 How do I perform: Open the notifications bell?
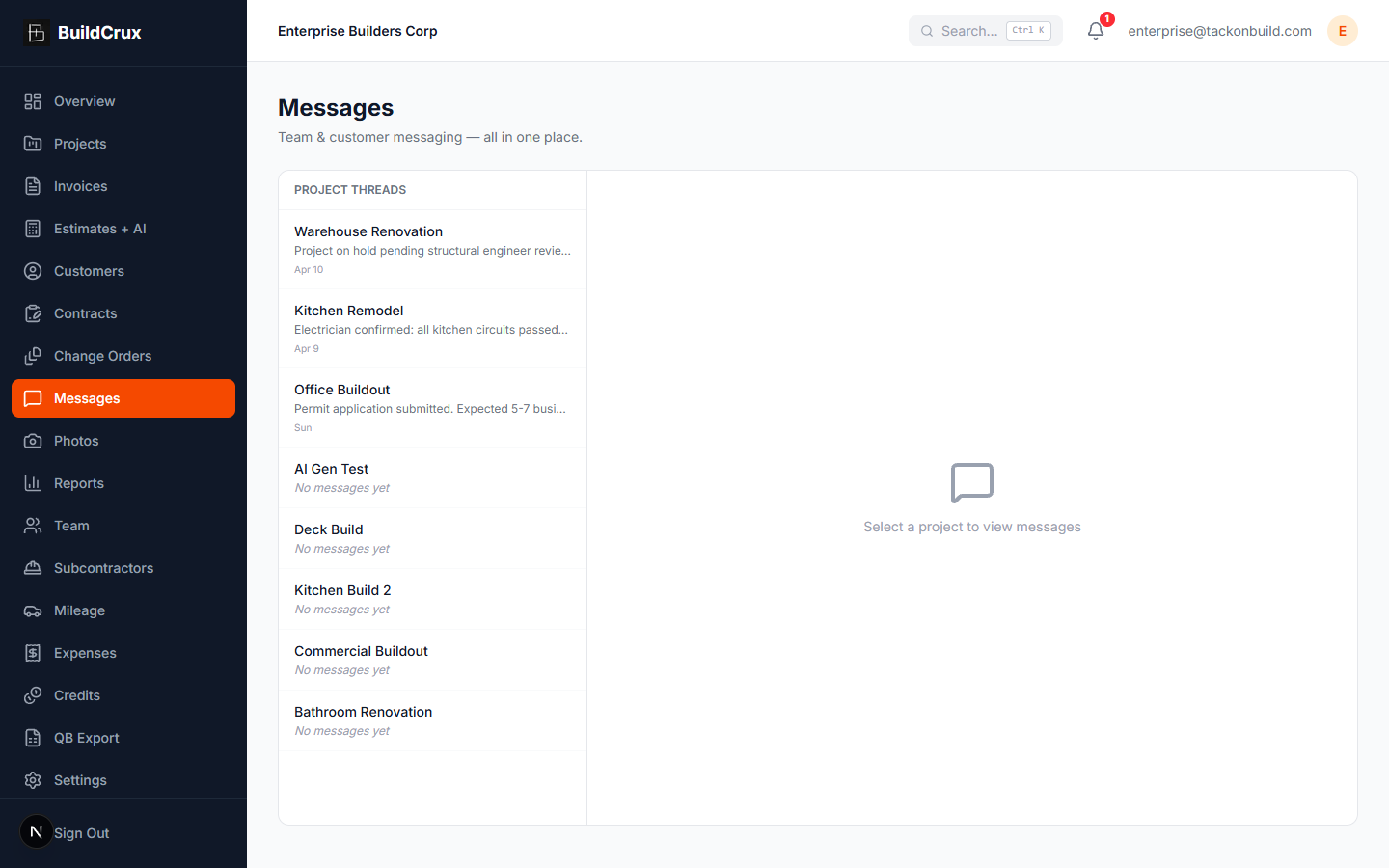[1096, 31]
